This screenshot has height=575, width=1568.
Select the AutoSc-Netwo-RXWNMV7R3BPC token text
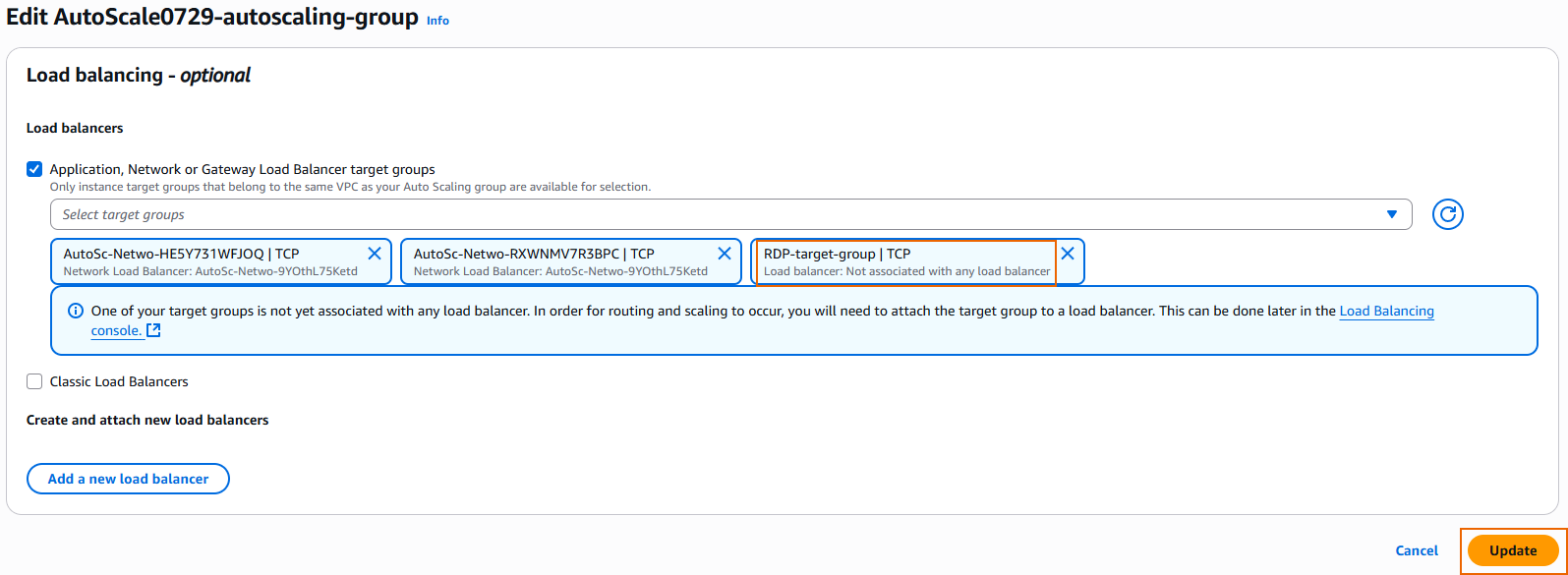pyautogui.click(x=533, y=254)
